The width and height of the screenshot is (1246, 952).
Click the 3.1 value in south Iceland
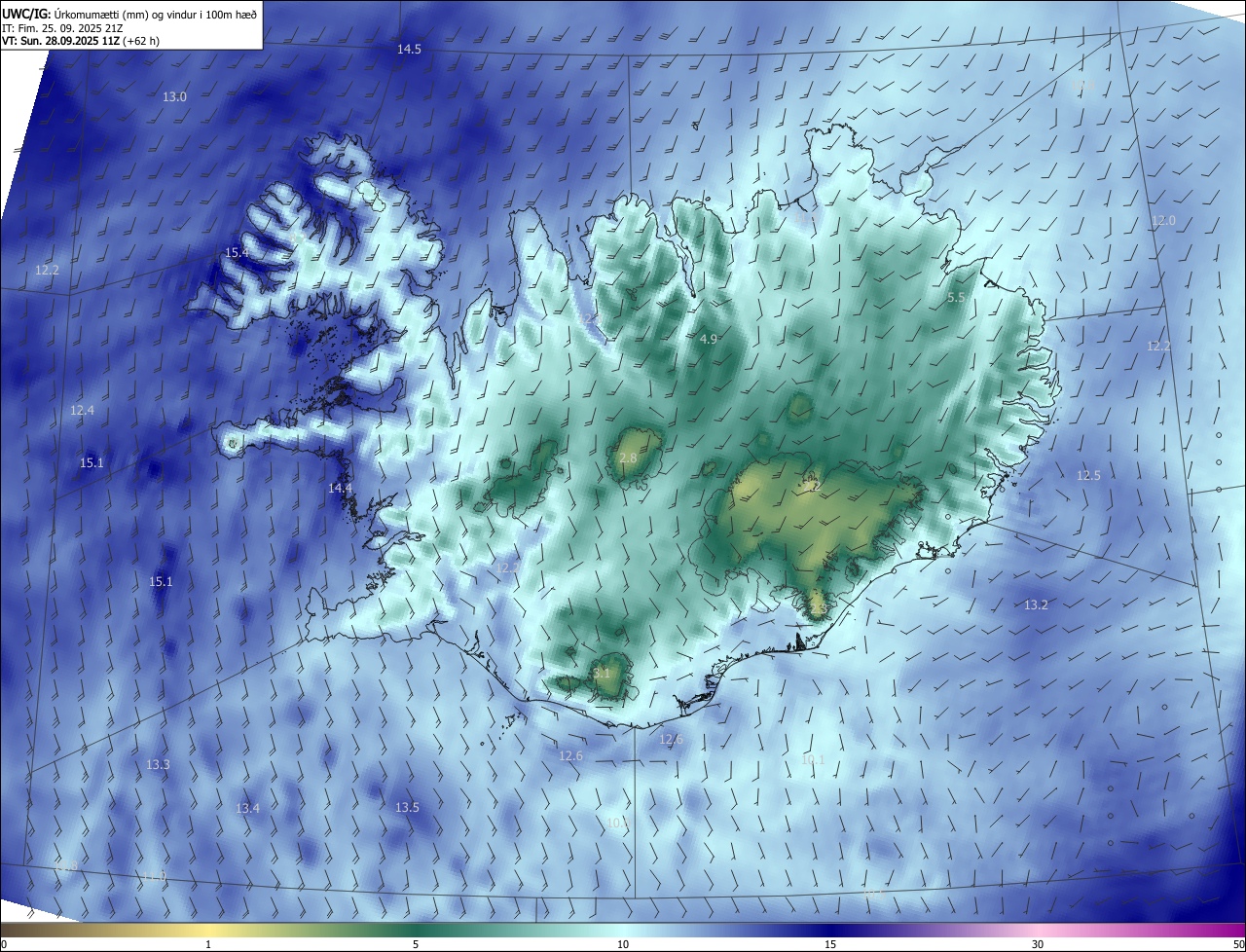(x=602, y=673)
